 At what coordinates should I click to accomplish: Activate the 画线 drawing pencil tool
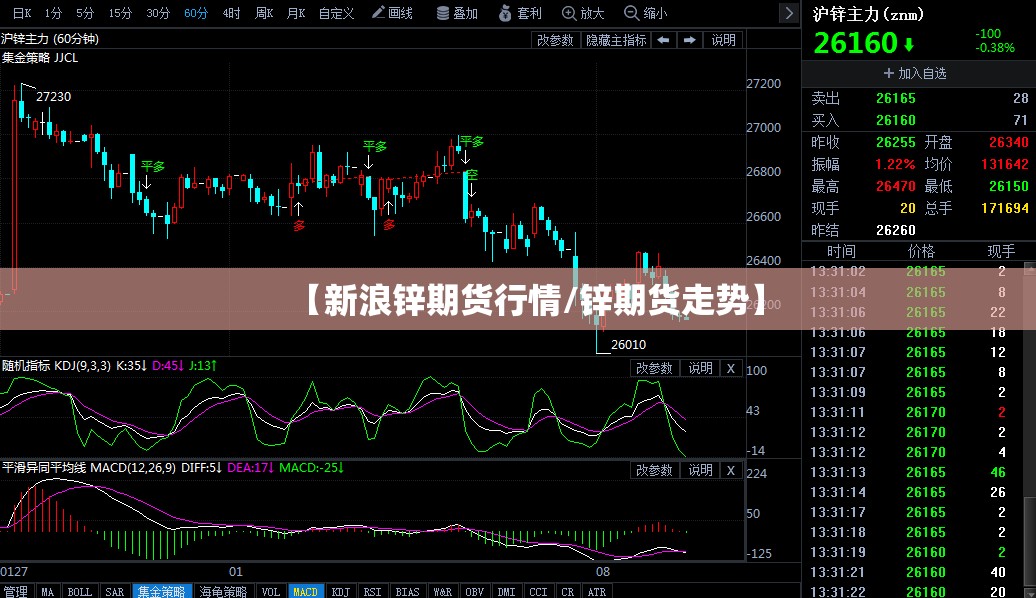click(x=392, y=13)
